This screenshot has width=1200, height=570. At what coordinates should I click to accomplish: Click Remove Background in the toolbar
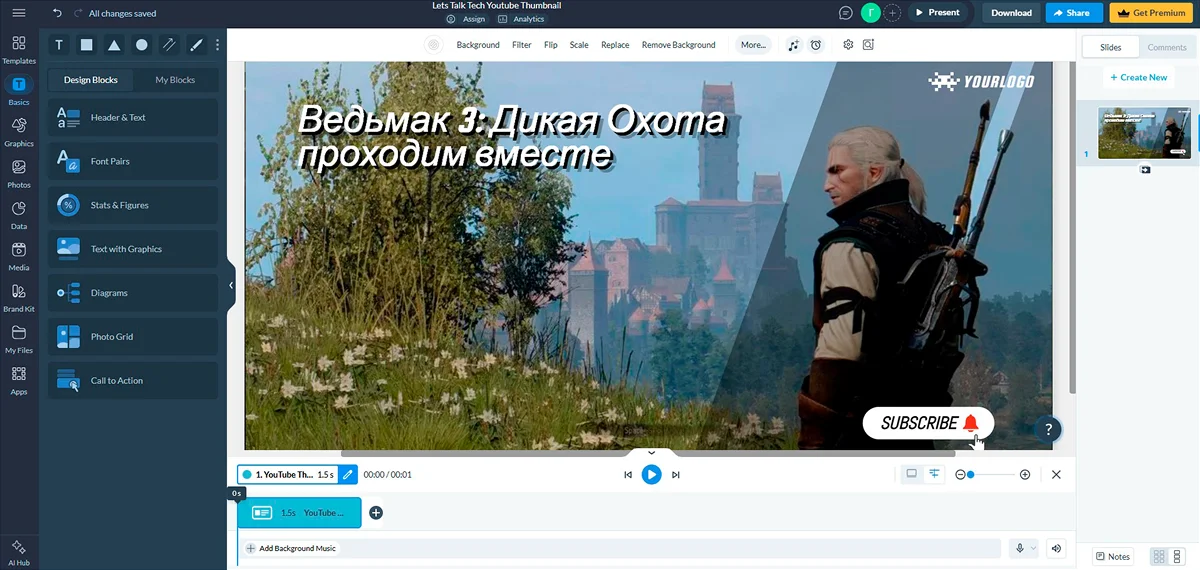(x=678, y=45)
